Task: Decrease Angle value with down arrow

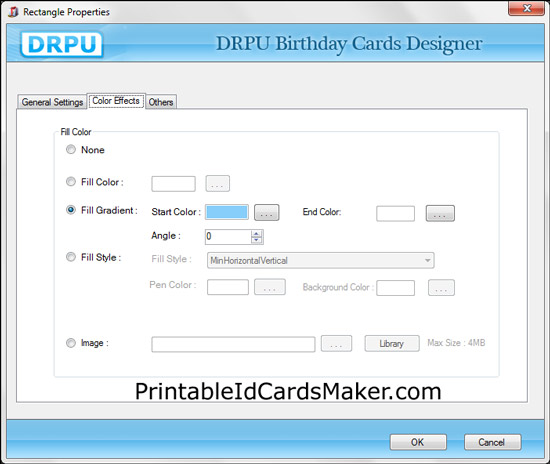Action: [x=257, y=240]
